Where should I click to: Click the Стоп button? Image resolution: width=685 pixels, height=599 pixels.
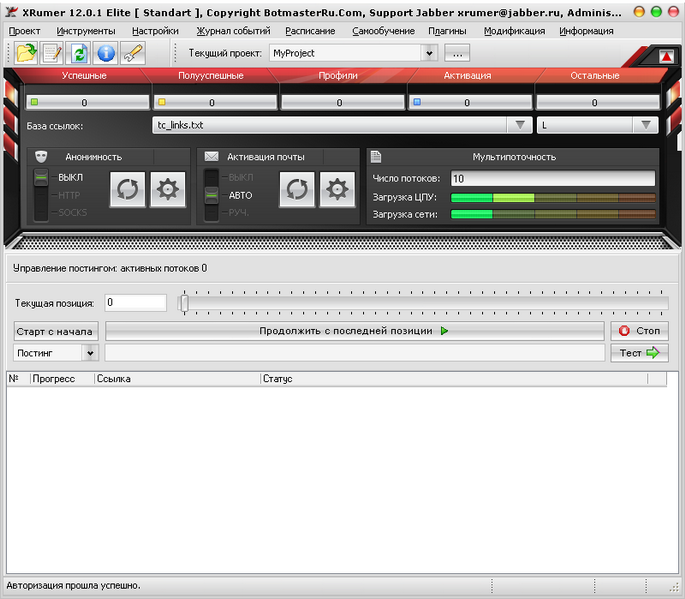point(639,331)
